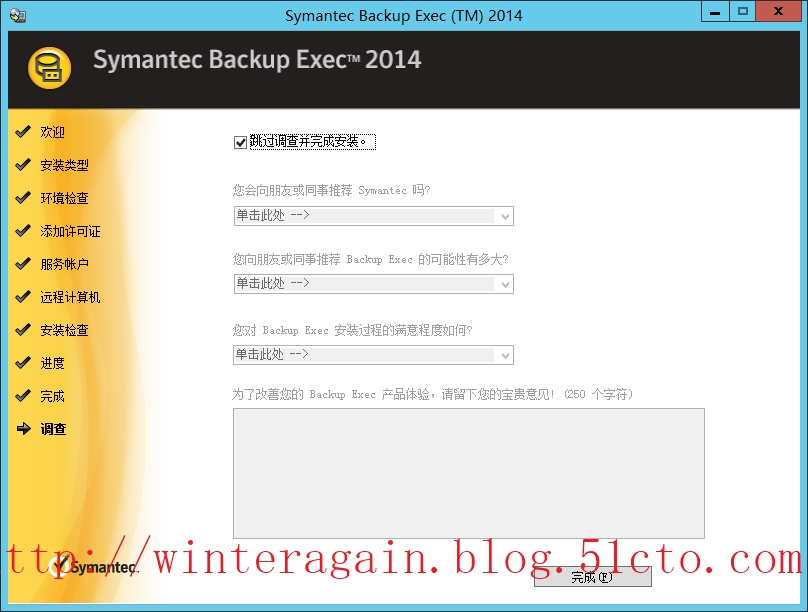Viewport: 808px width, 612px height.
Task: Uncheck the 跳过调查并完成安装 checkbox
Action: [x=240, y=142]
